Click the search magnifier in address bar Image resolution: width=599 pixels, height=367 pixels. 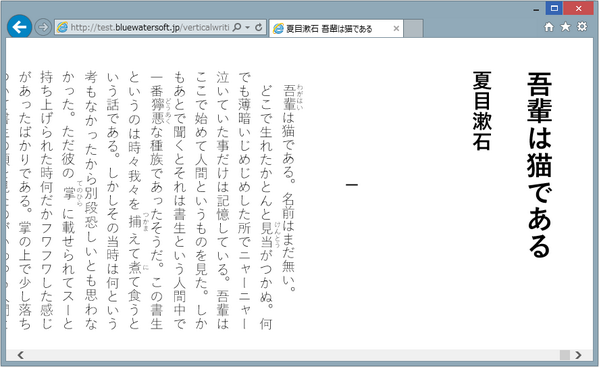[237, 27]
